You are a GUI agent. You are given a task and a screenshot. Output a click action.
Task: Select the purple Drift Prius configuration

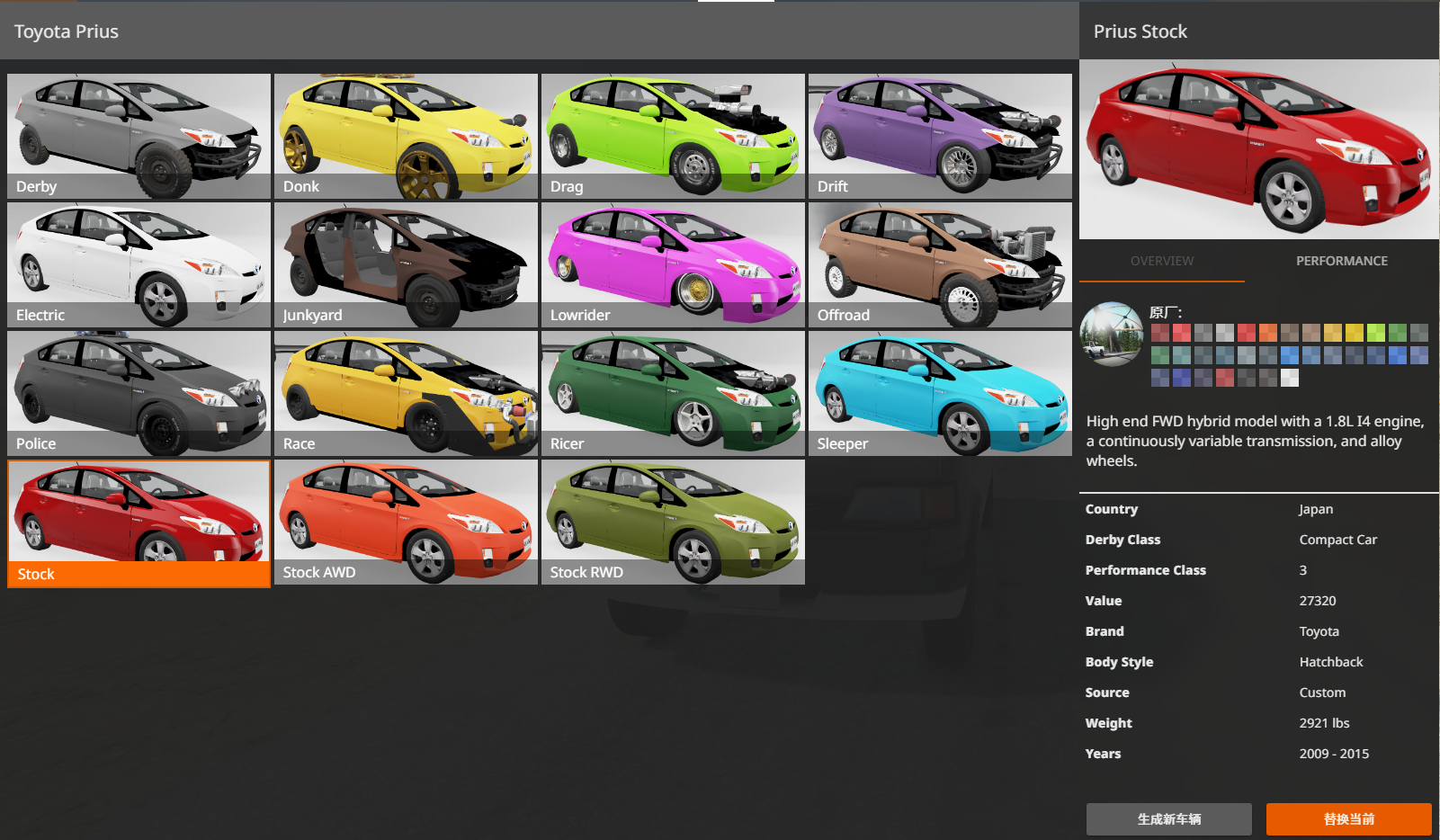[x=940, y=136]
